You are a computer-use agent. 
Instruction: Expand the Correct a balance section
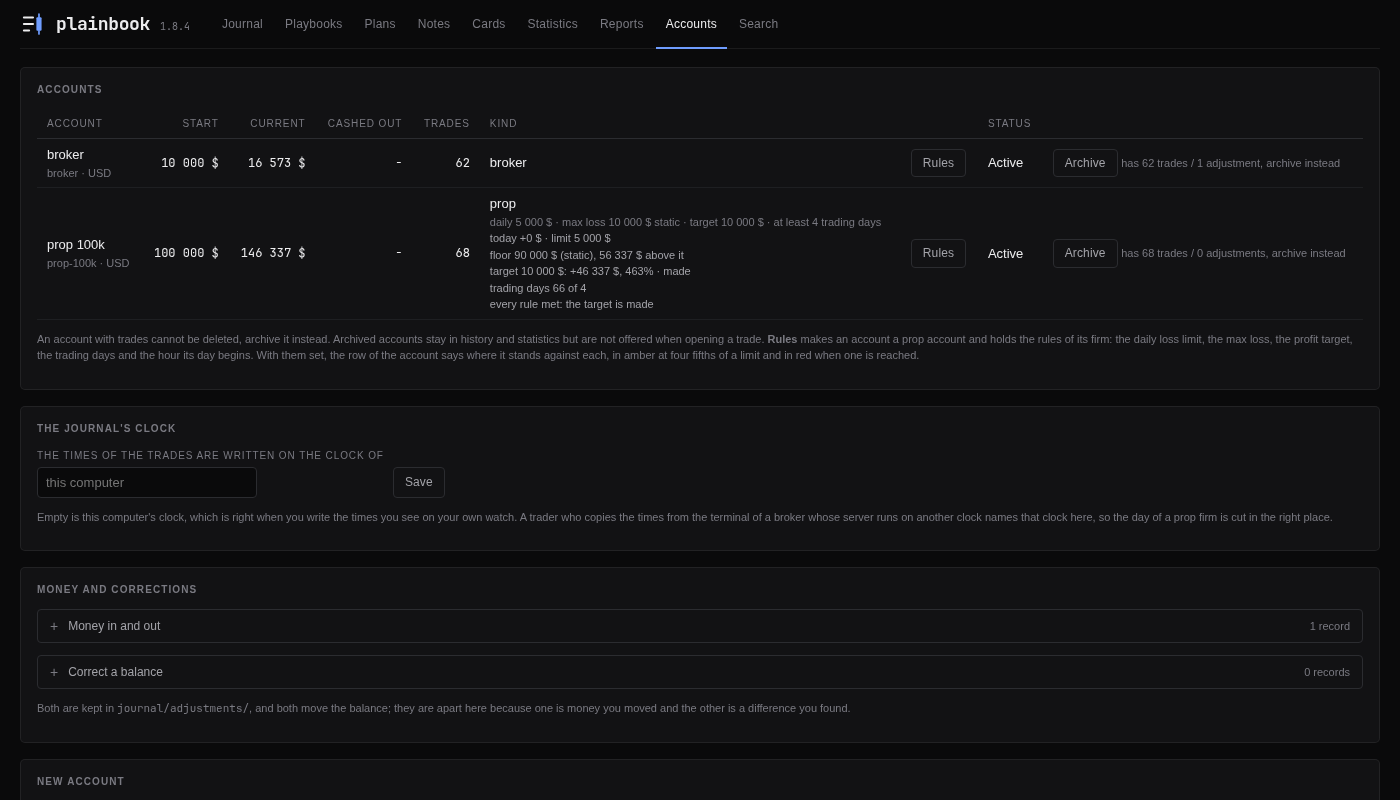pyautogui.click(x=700, y=672)
